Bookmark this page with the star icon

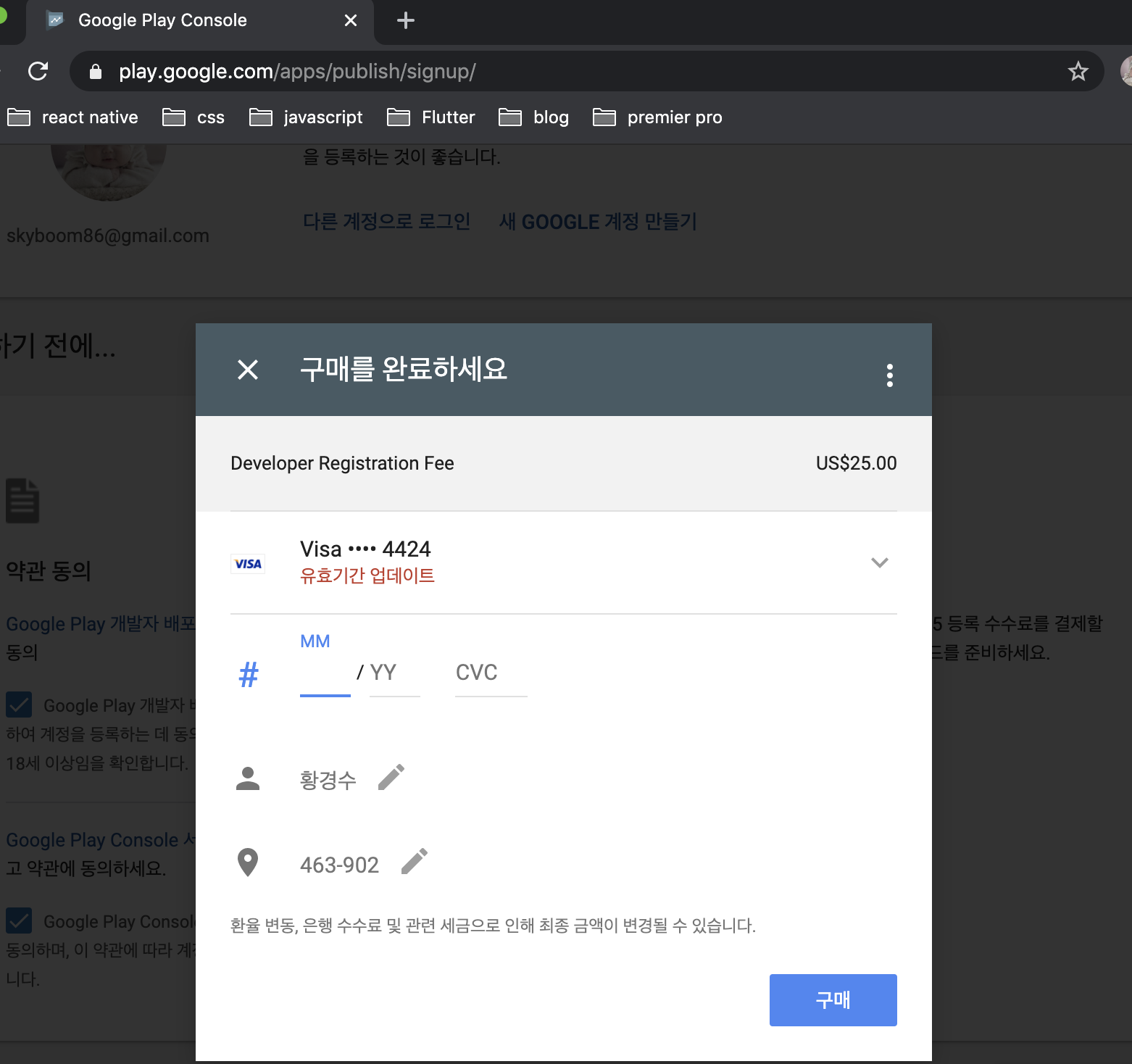click(x=1078, y=71)
